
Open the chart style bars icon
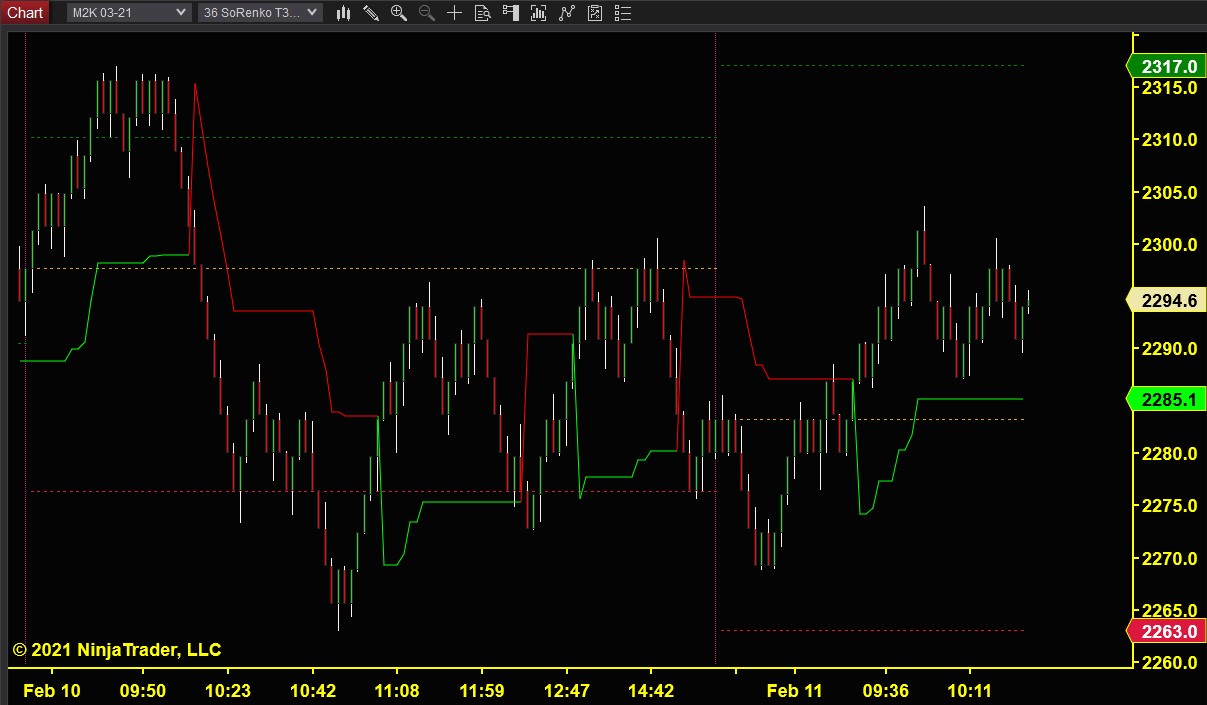pos(343,12)
